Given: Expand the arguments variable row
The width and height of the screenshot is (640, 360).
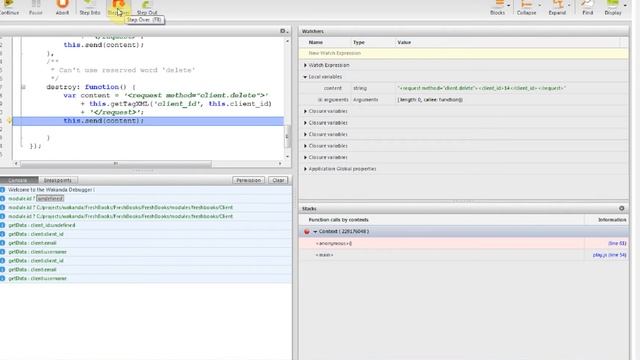Looking at the screenshot, I should (320, 100).
